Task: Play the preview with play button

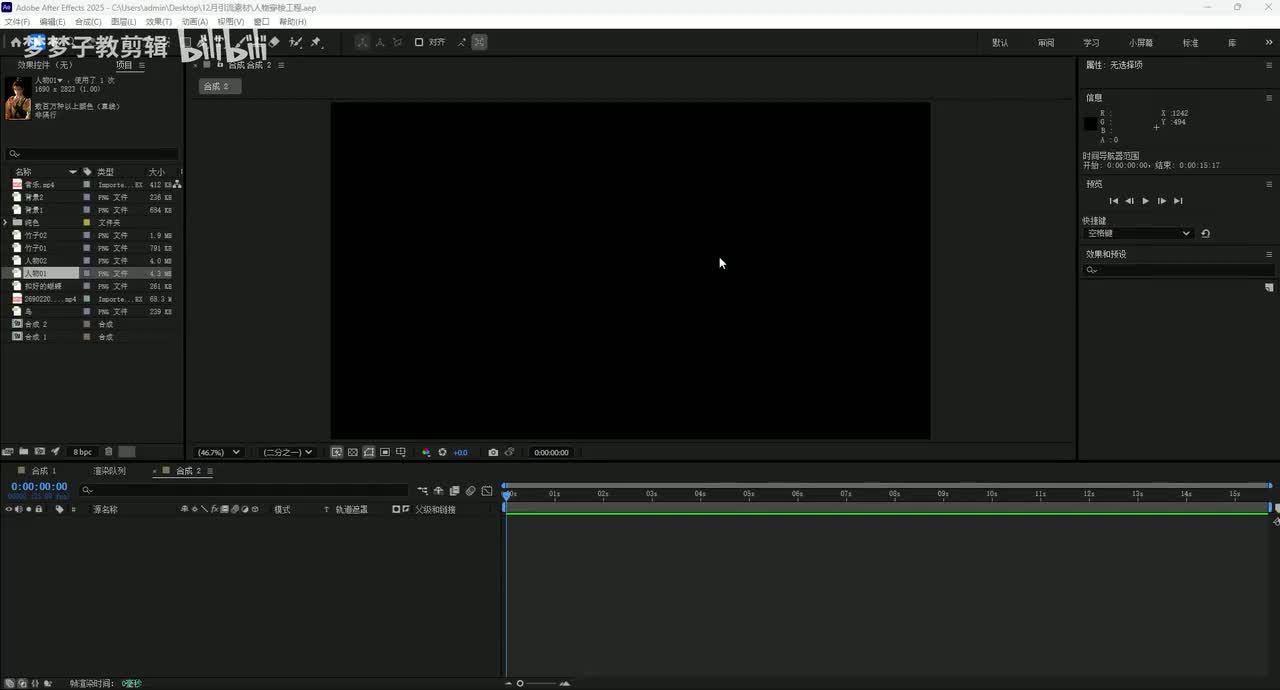Action: click(x=1146, y=201)
